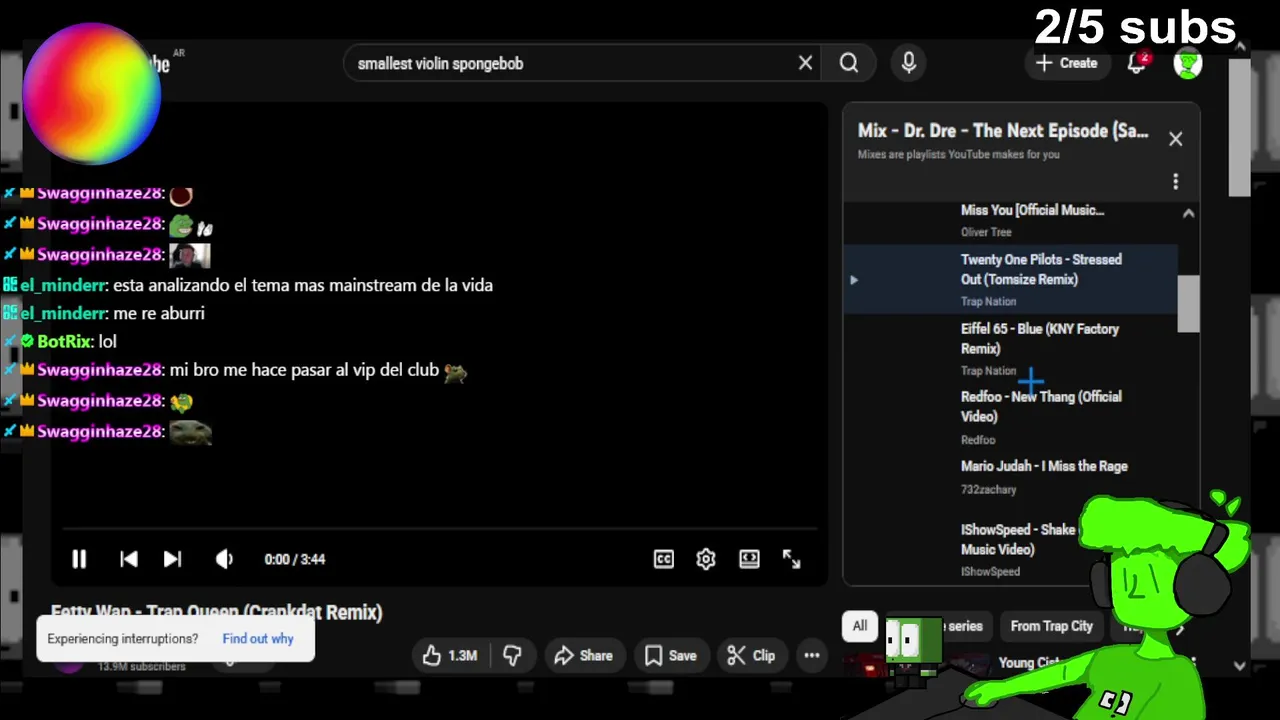Close the Mix playlist panel
Image resolution: width=1280 pixels, height=720 pixels.
tap(1176, 139)
